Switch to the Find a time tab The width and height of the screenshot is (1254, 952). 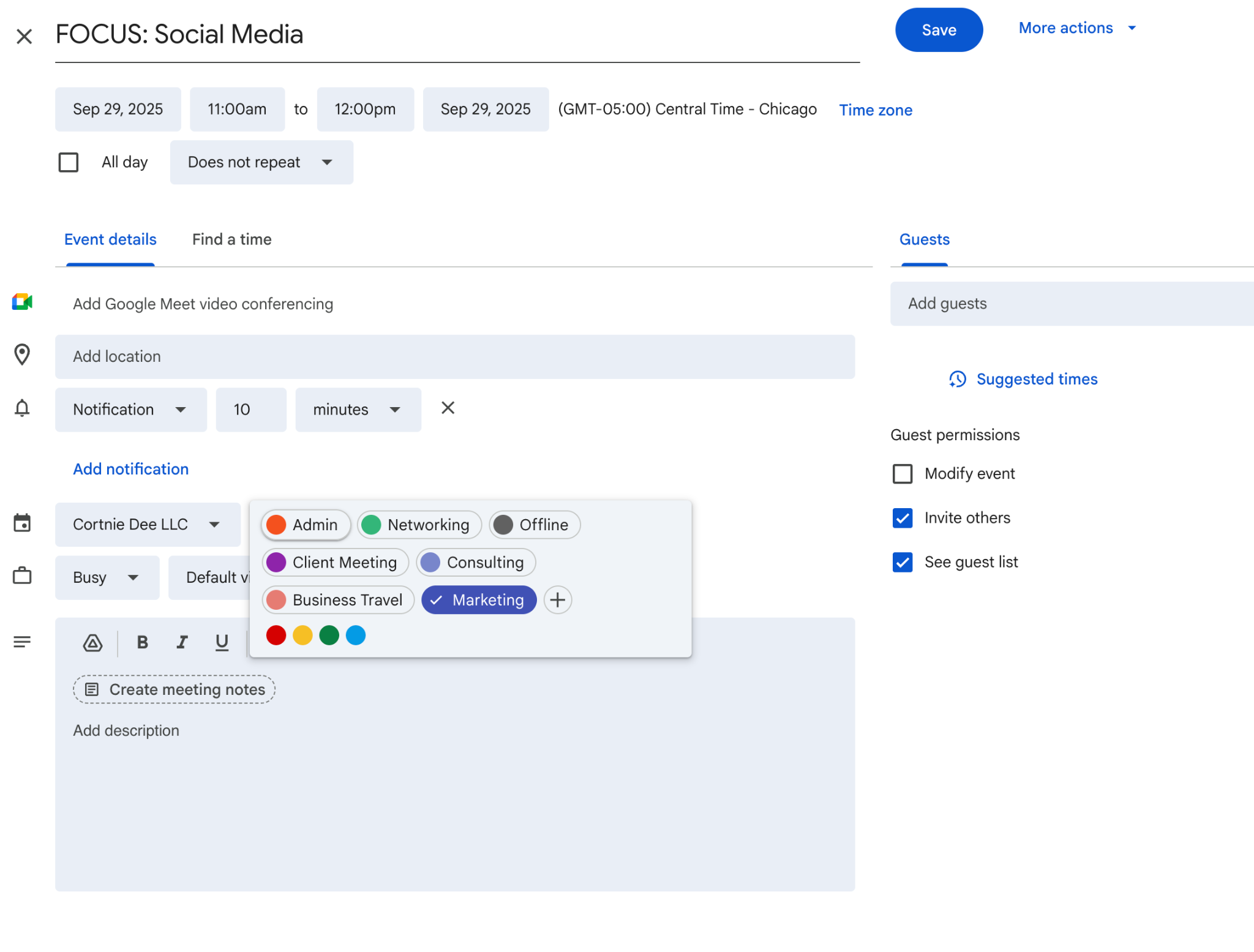click(x=231, y=239)
